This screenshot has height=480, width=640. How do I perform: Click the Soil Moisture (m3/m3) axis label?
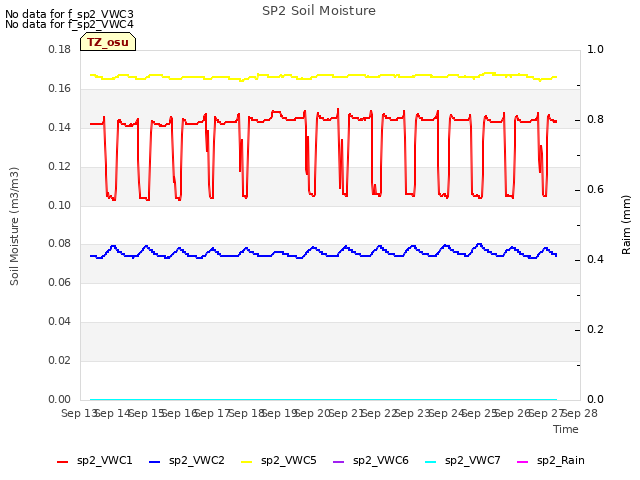tap(14, 226)
